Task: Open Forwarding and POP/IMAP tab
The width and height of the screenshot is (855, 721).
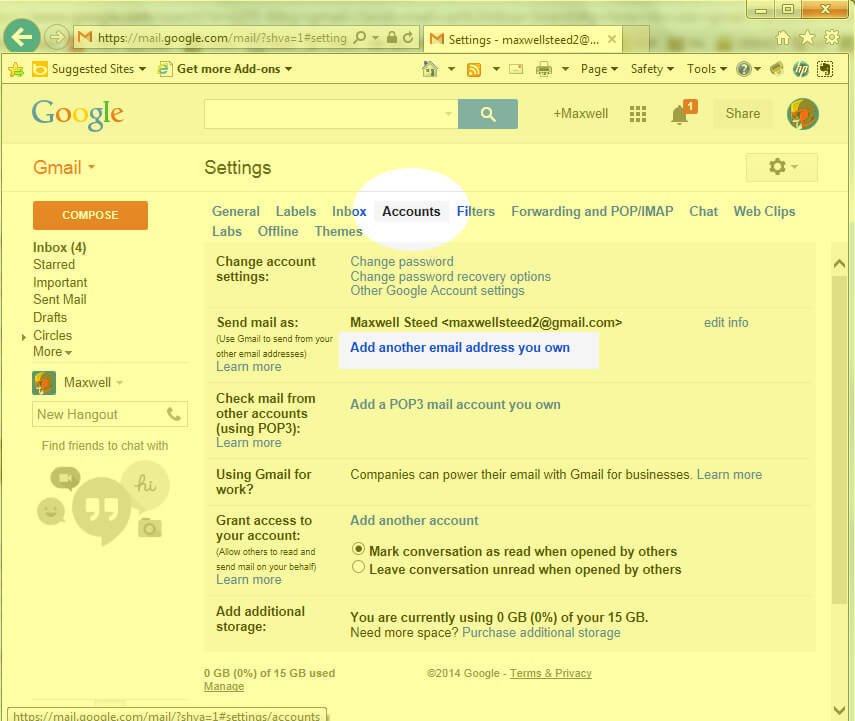Action: coord(592,211)
